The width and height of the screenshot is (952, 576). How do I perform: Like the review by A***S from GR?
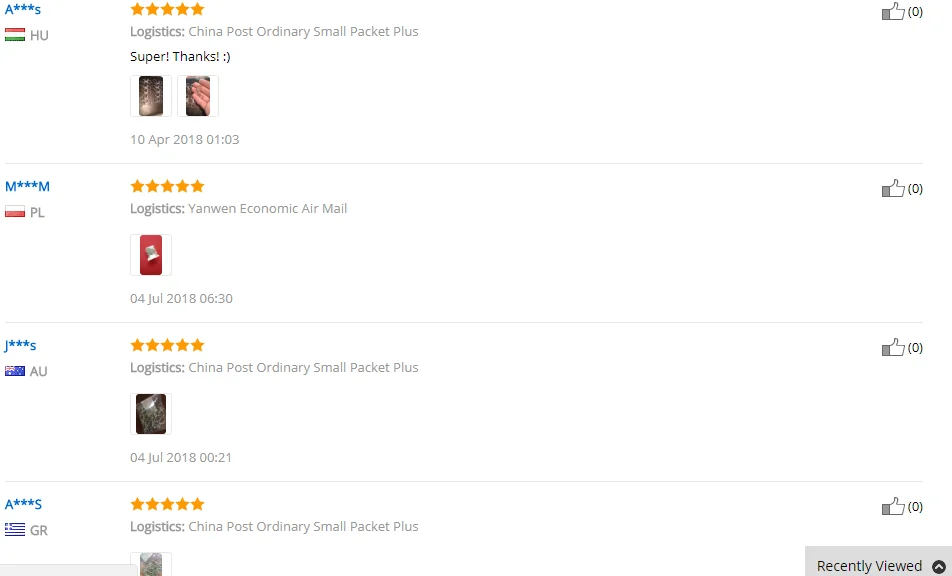pyautogui.click(x=893, y=506)
